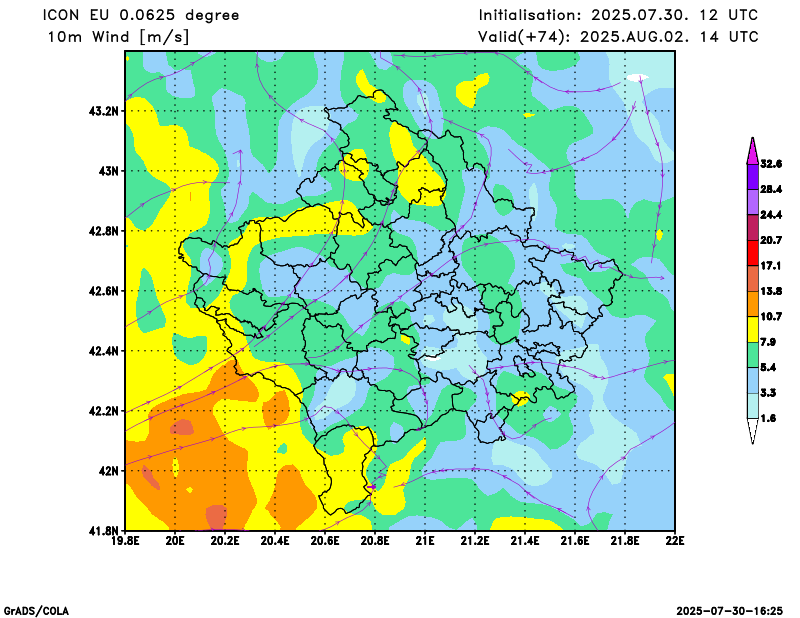
Task: Select the magenta arrow atop the colorbar
Action: click(x=753, y=151)
